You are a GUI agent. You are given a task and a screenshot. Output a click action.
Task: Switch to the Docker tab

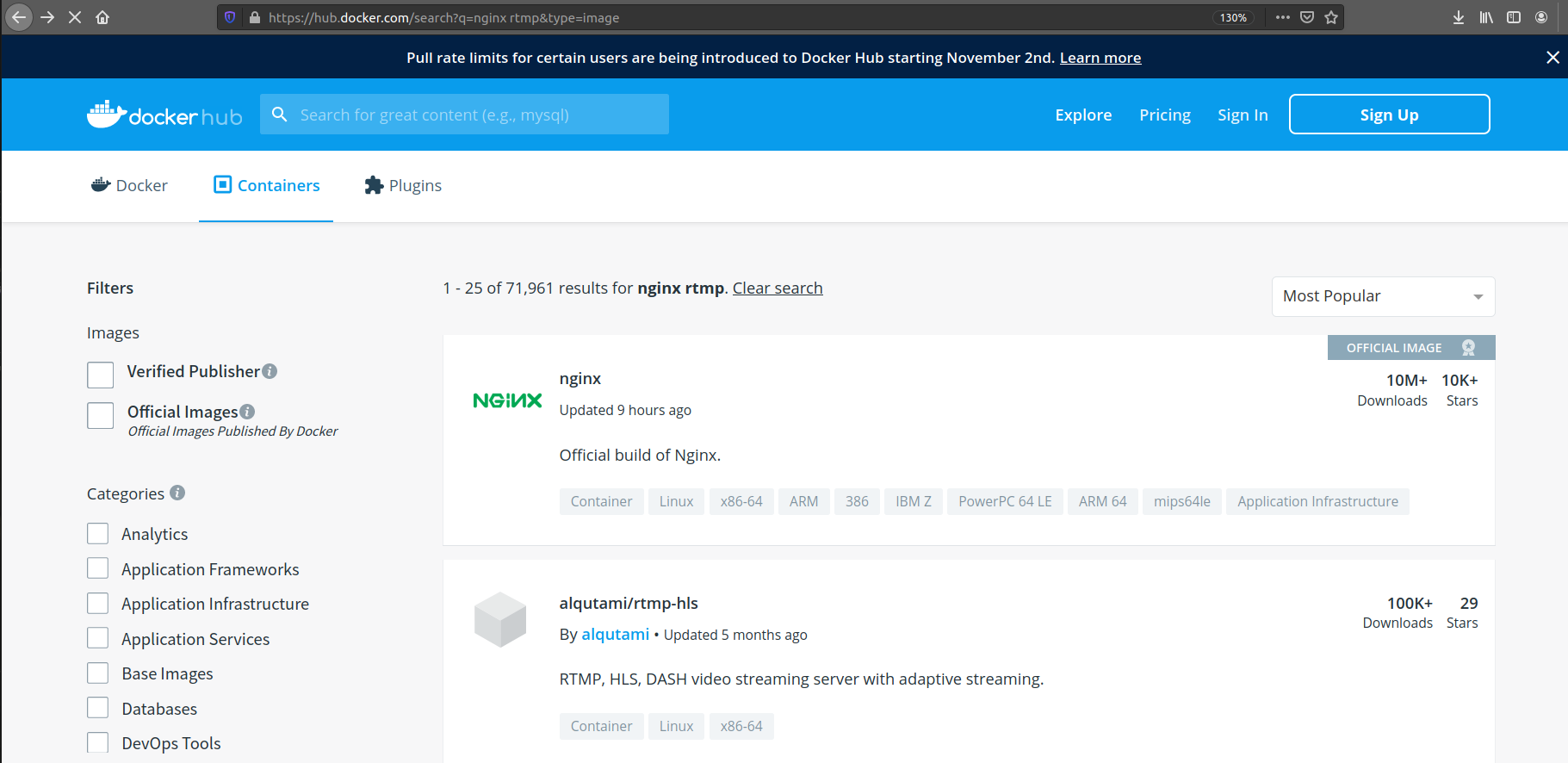pyautogui.click(x=129, y=185)
